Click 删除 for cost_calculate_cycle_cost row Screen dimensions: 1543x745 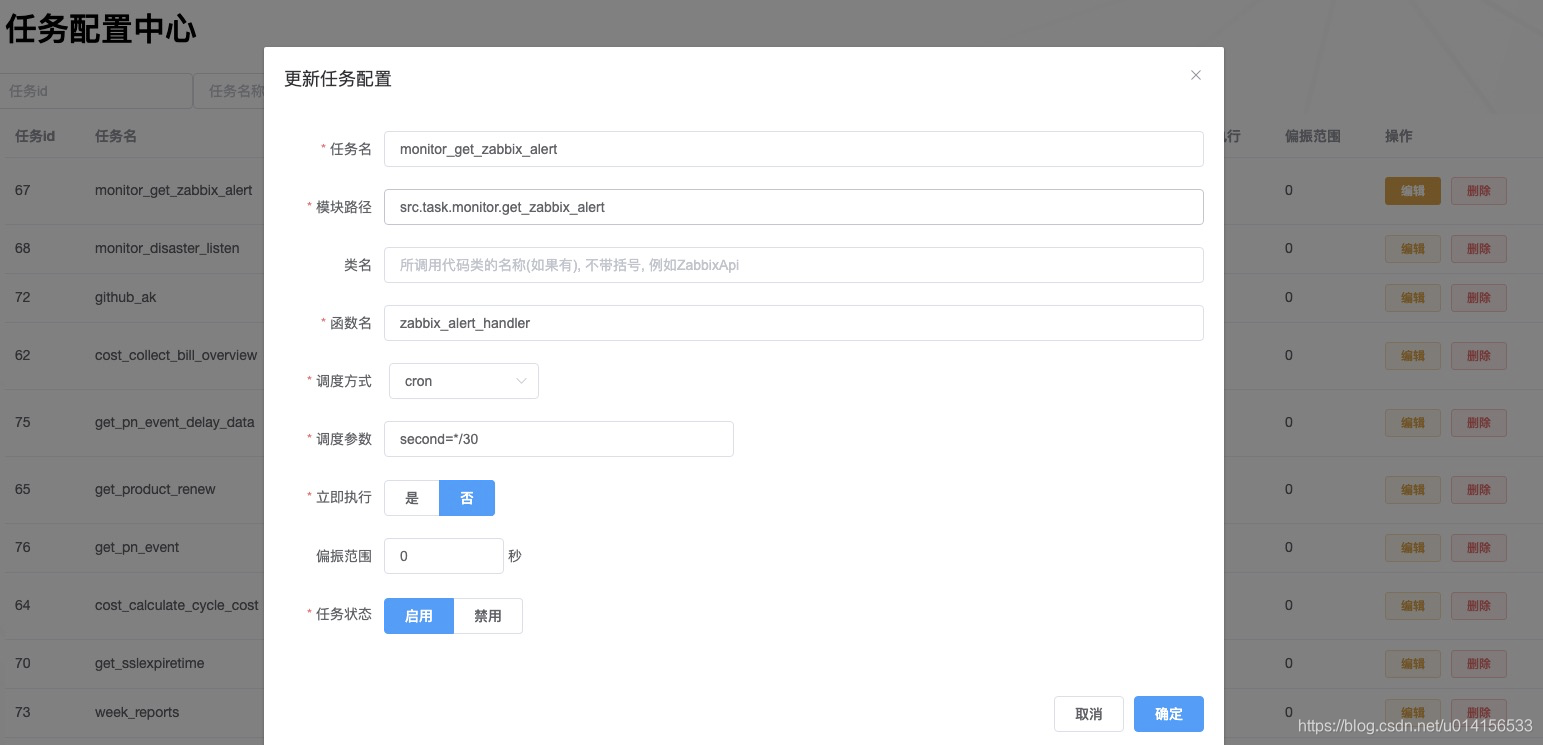(x=1479, y=606)
